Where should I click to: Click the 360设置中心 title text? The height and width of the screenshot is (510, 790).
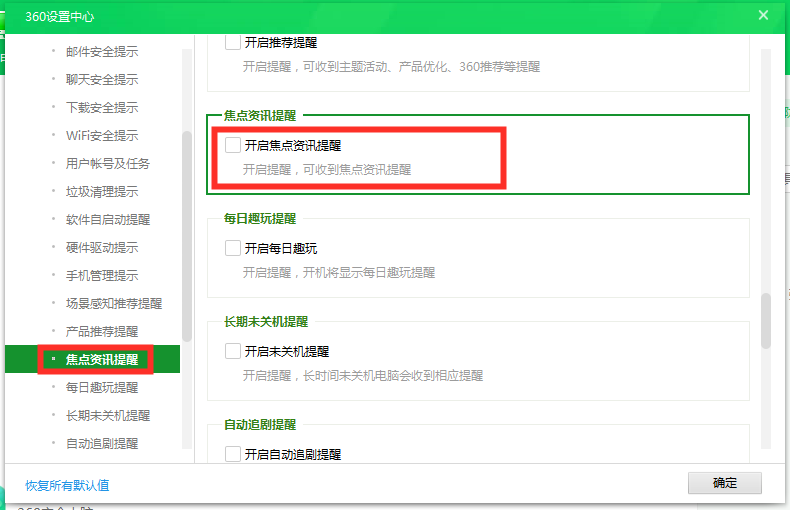[x=59, y=17]
